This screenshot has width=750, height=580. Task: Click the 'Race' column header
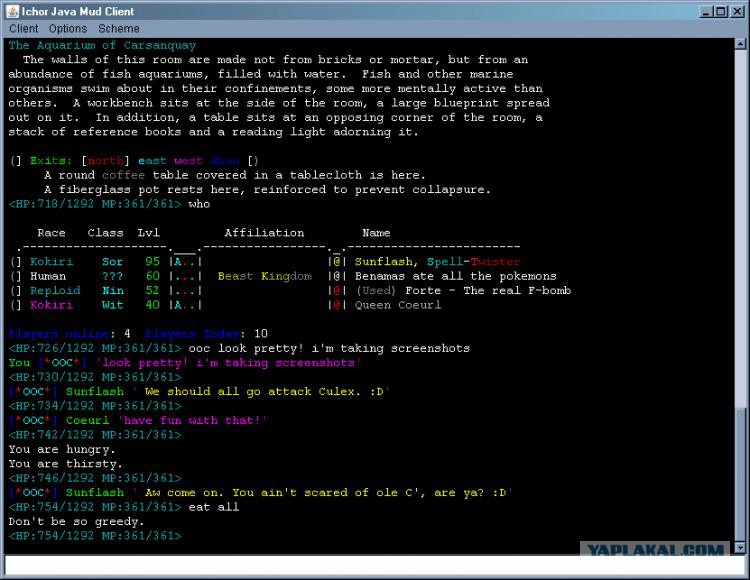51,233
